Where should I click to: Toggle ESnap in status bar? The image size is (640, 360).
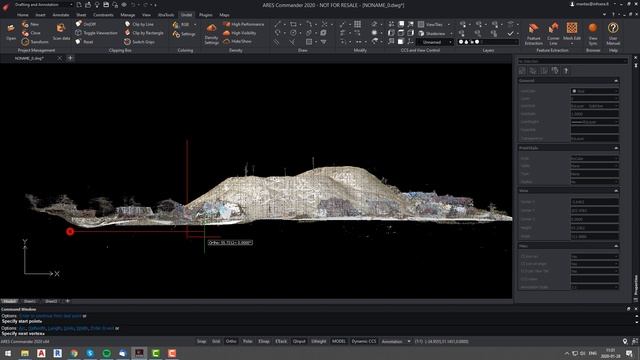(264, 341)
